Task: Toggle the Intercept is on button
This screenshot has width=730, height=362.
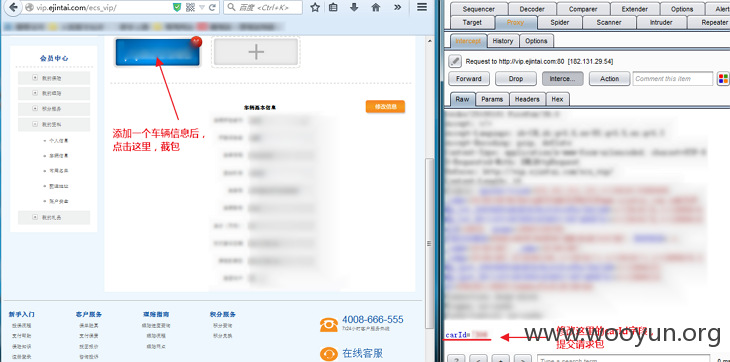Action: [562, 79]
